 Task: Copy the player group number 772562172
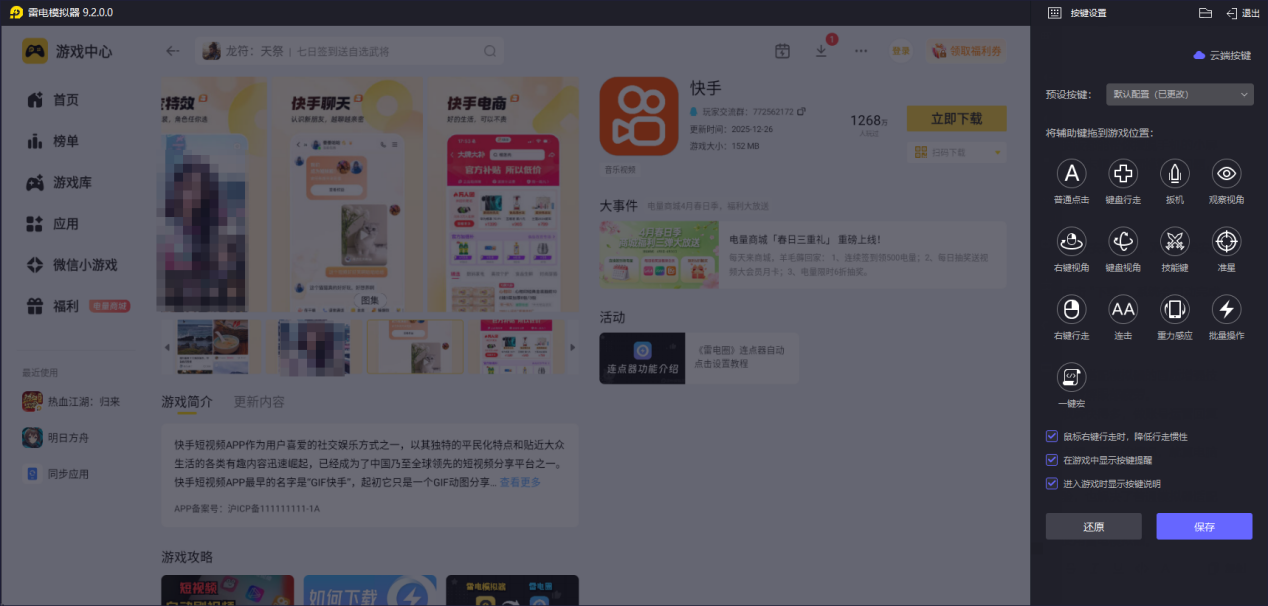pos(801,111)
